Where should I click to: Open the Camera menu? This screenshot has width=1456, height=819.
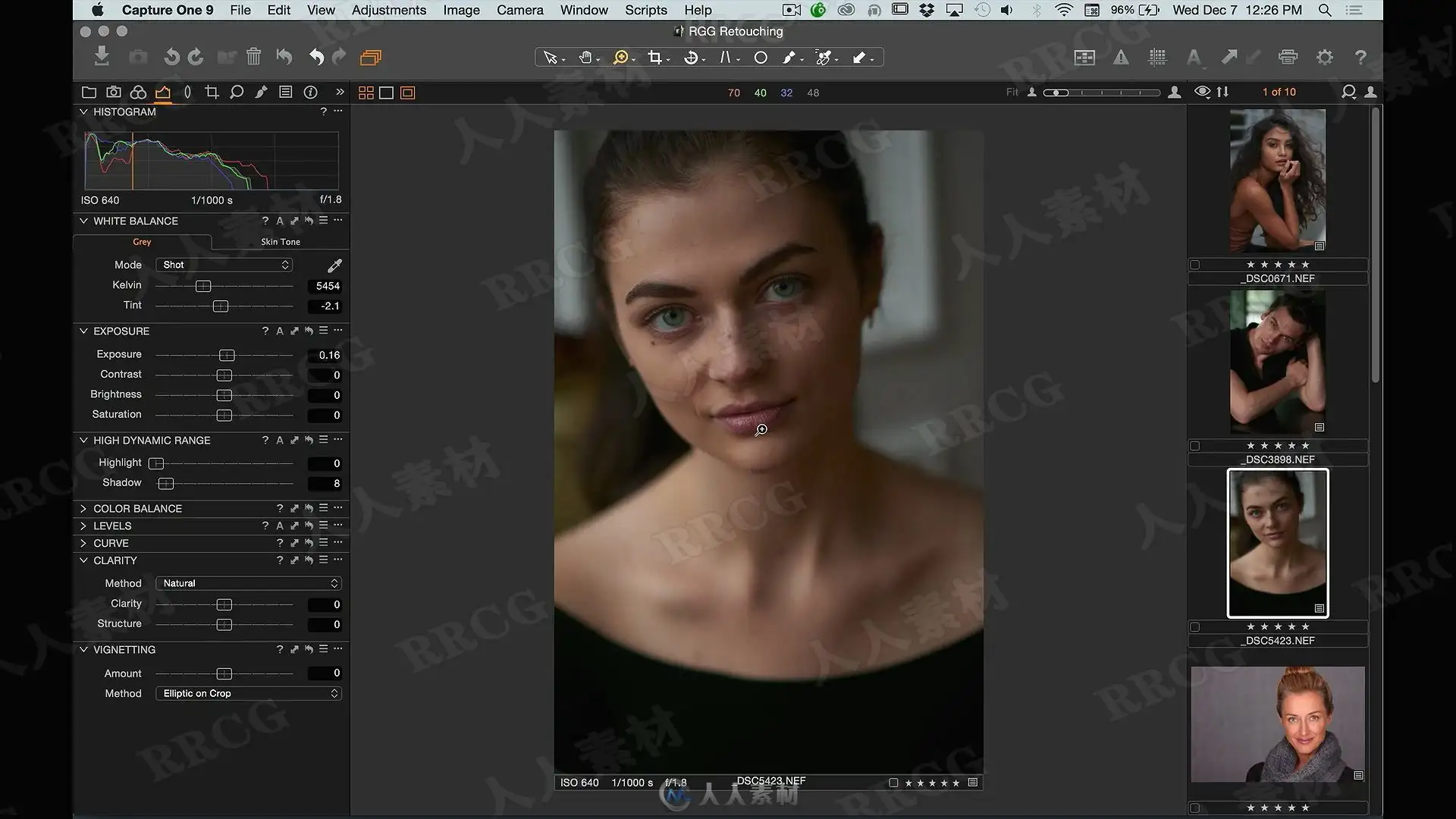tap(520, 10)
